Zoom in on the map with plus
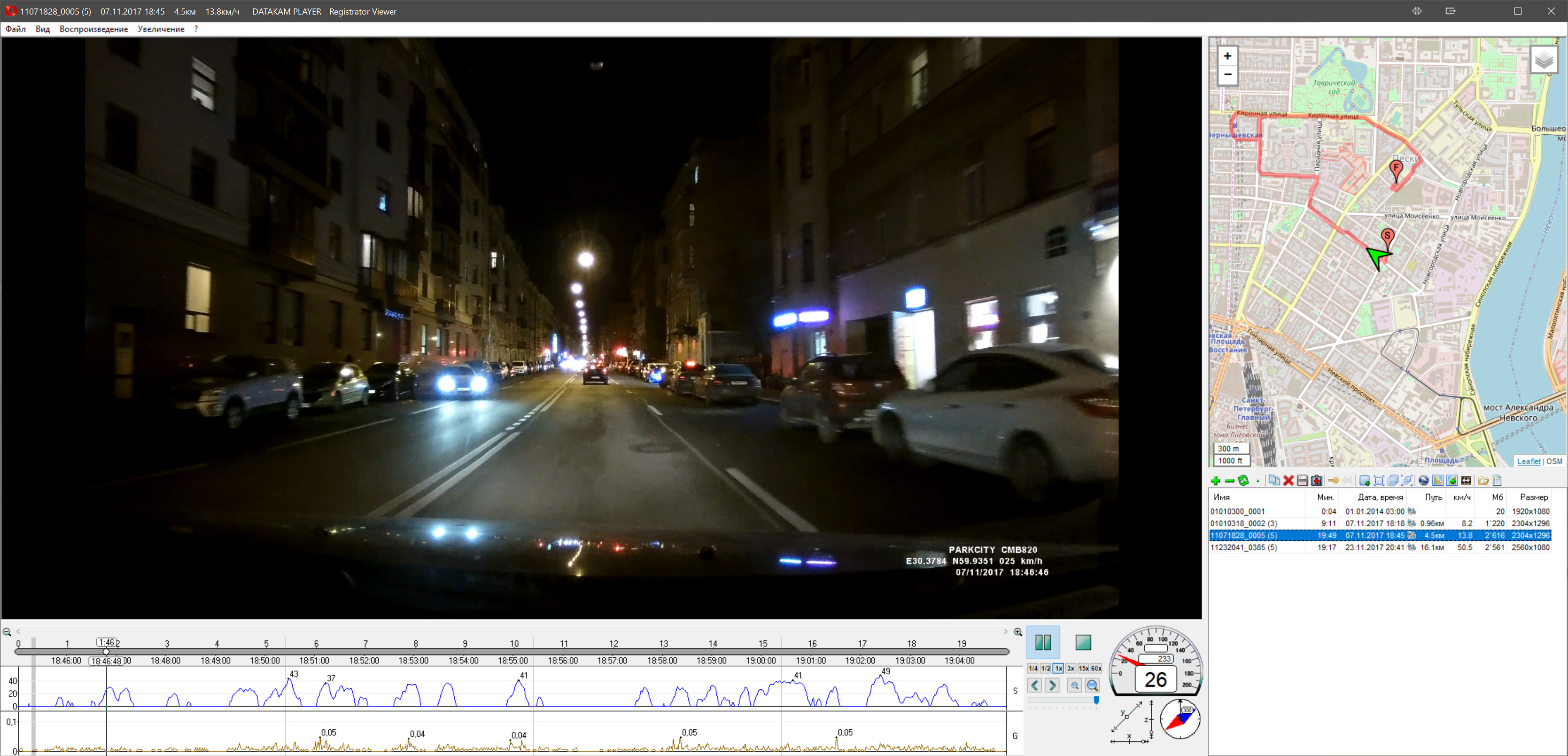The height and width of the screenshot is (756, 1568). [1227, 56]
